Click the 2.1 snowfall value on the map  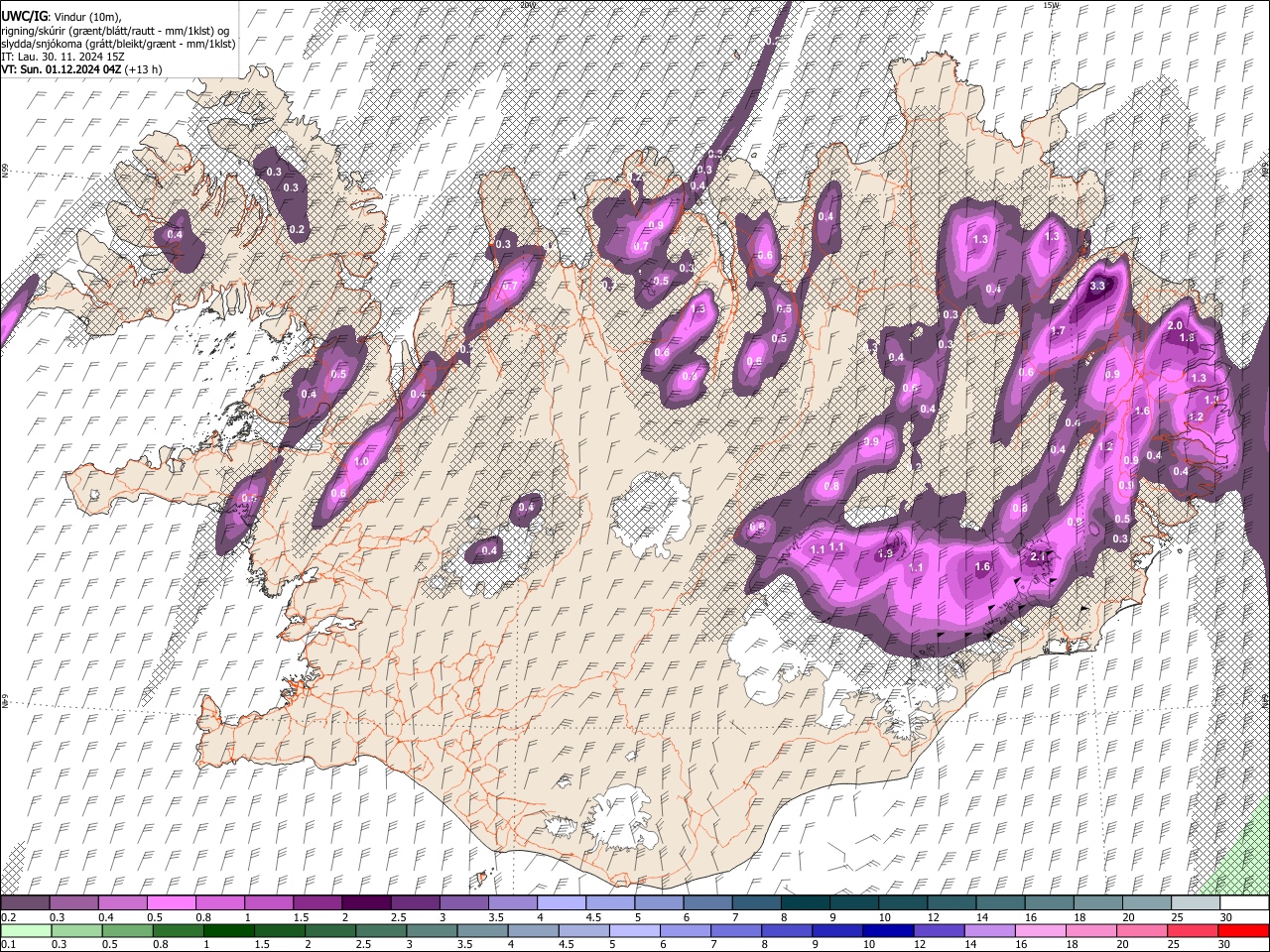pos(1039,556)
